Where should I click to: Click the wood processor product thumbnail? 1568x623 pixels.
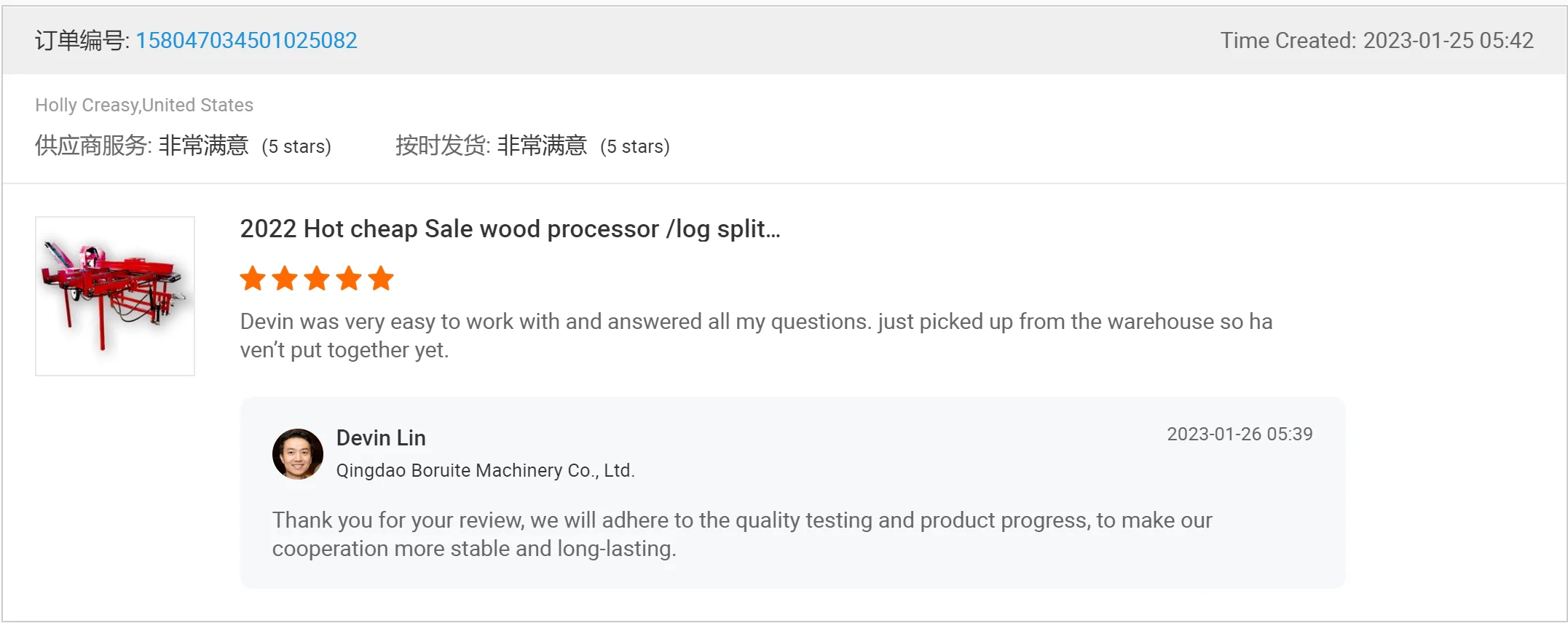(x=115, y=296)
